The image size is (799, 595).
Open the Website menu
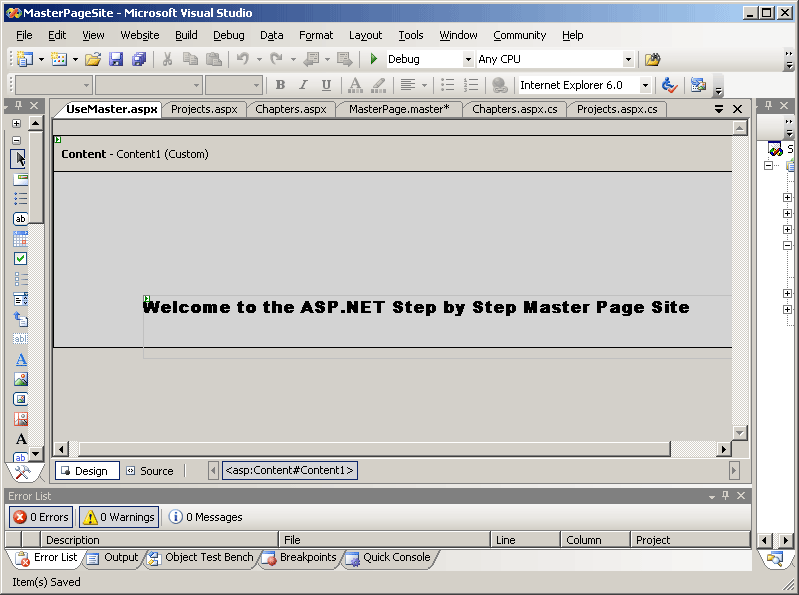139,35
